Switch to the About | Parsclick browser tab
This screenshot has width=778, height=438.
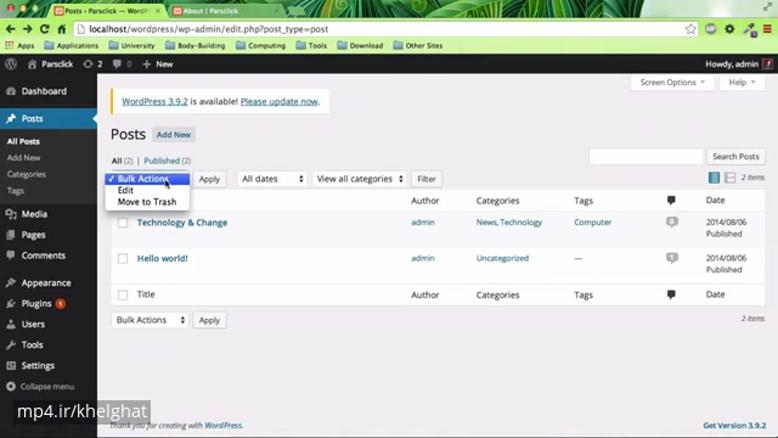point(226,10)
